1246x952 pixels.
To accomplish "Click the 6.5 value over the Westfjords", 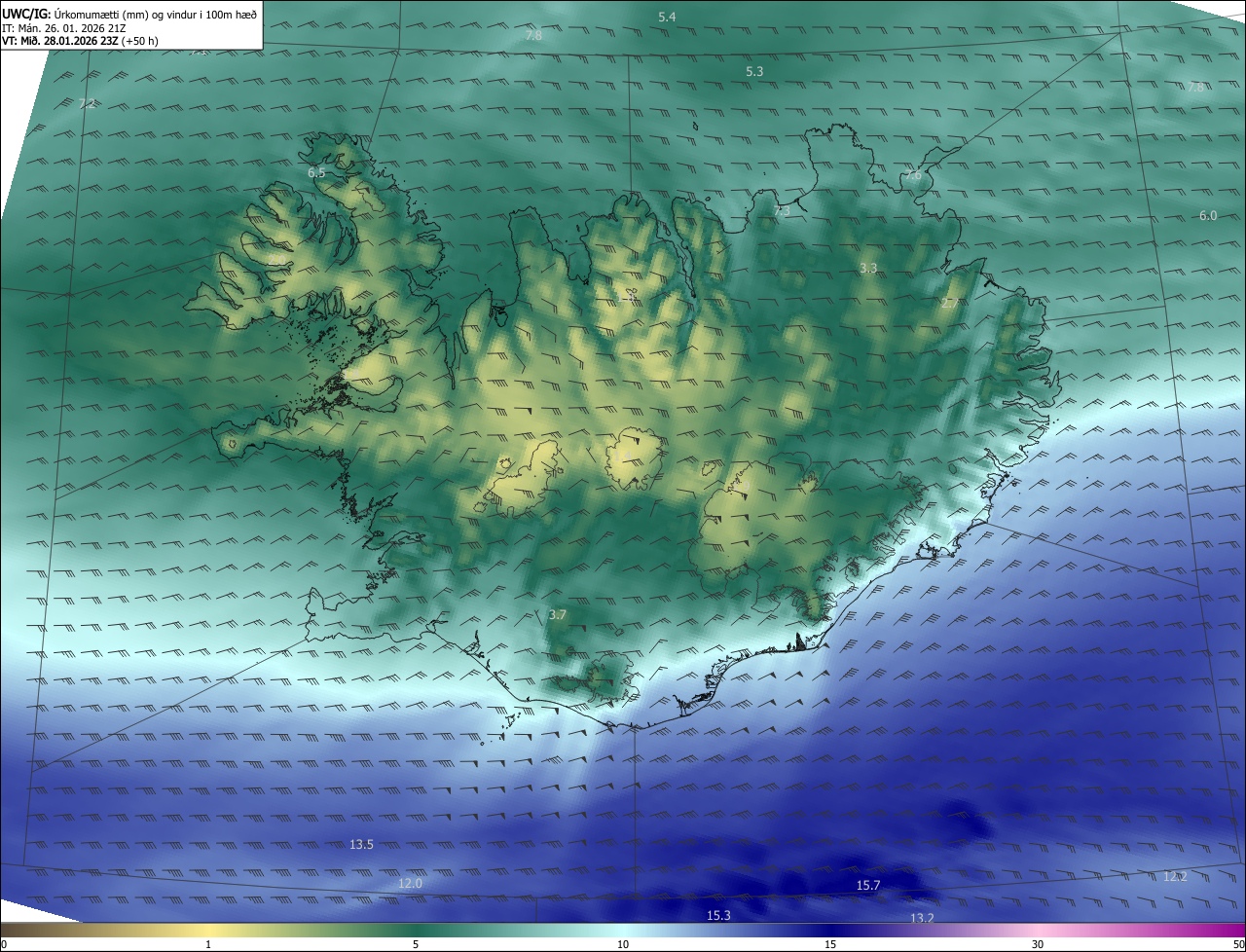I will click(316, 172).
